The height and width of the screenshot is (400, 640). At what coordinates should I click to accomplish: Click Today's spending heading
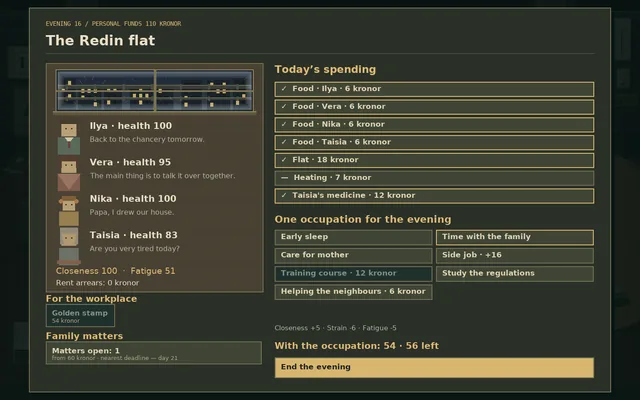(325, 69)
